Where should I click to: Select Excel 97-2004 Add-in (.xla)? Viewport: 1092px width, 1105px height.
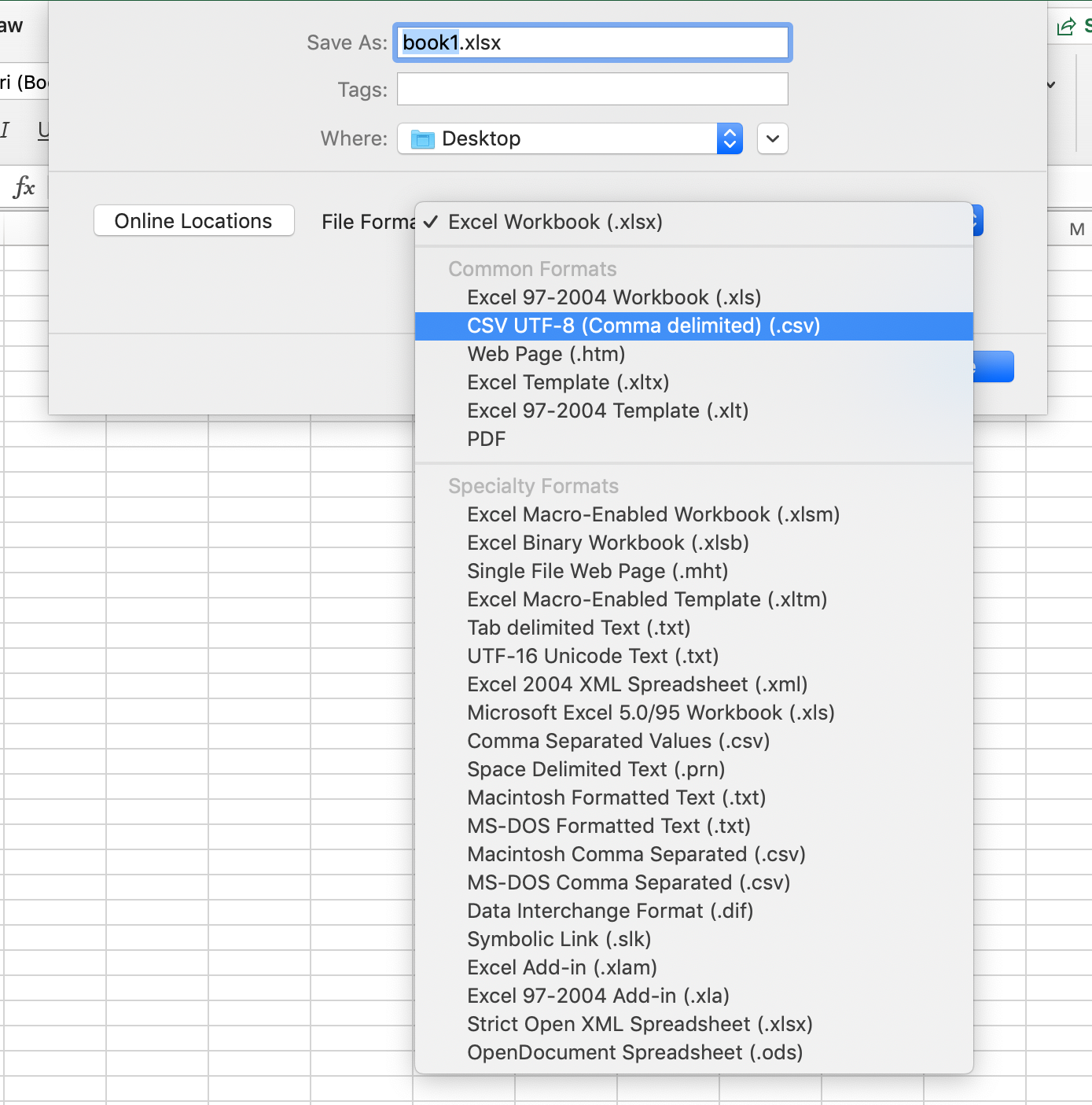(693, 996)
